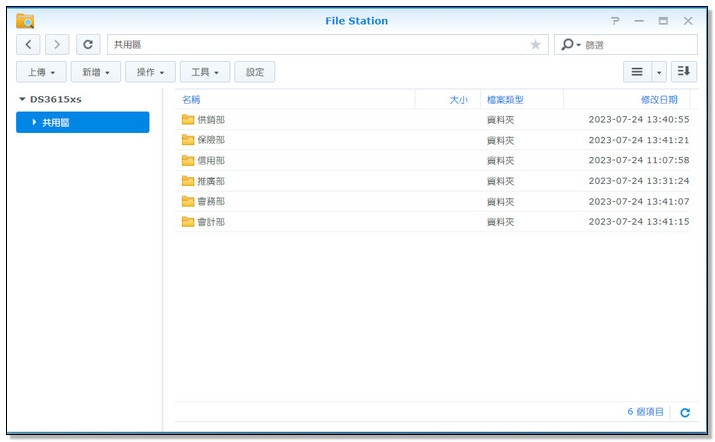Click the forward navigation arrow
The width and height of the screenshot is (715, 442).
tap(57, 45)
